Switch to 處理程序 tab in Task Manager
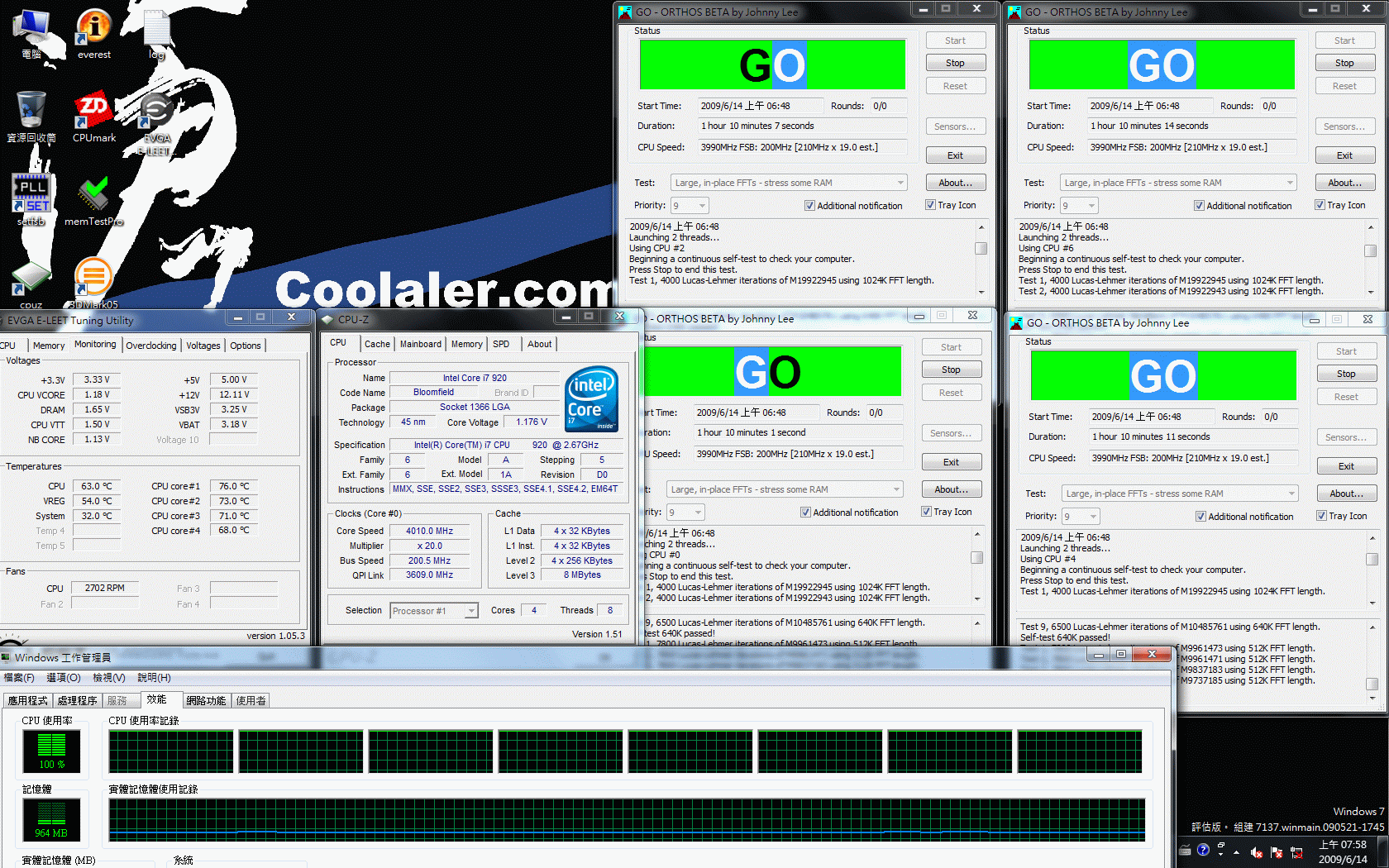Viewport: 1389px width, 868px height. (77, 700)
